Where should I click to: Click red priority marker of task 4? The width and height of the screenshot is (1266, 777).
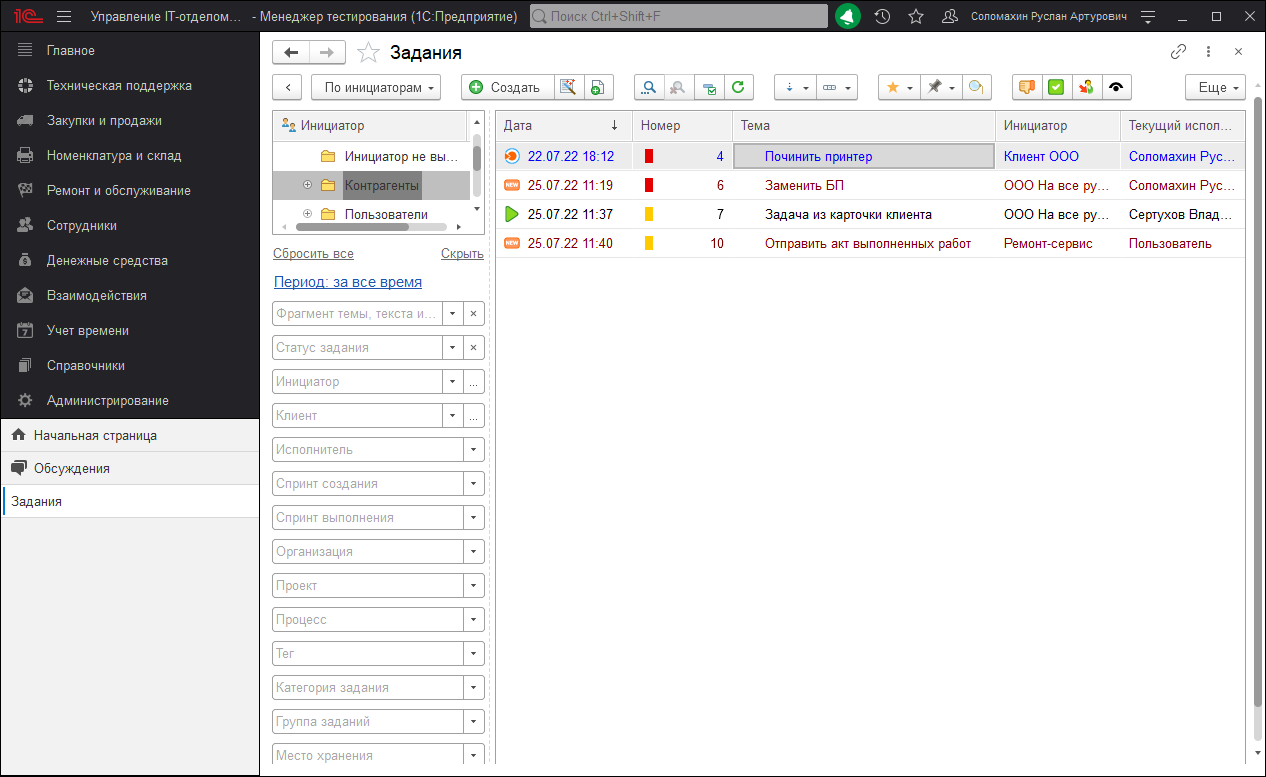[x=649, y=156]
